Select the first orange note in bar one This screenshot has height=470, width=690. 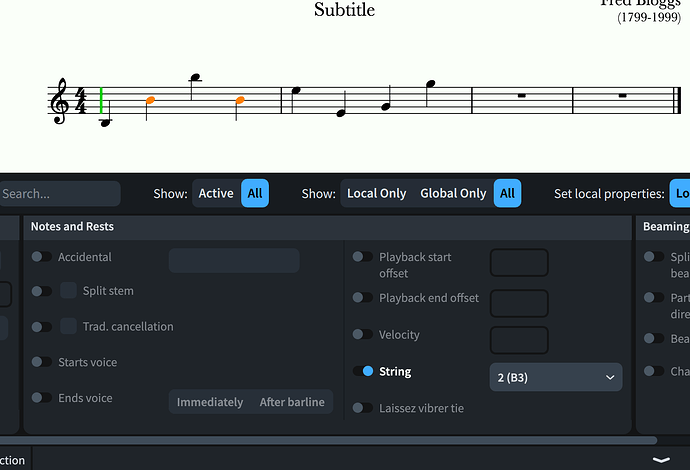[150, 100]
